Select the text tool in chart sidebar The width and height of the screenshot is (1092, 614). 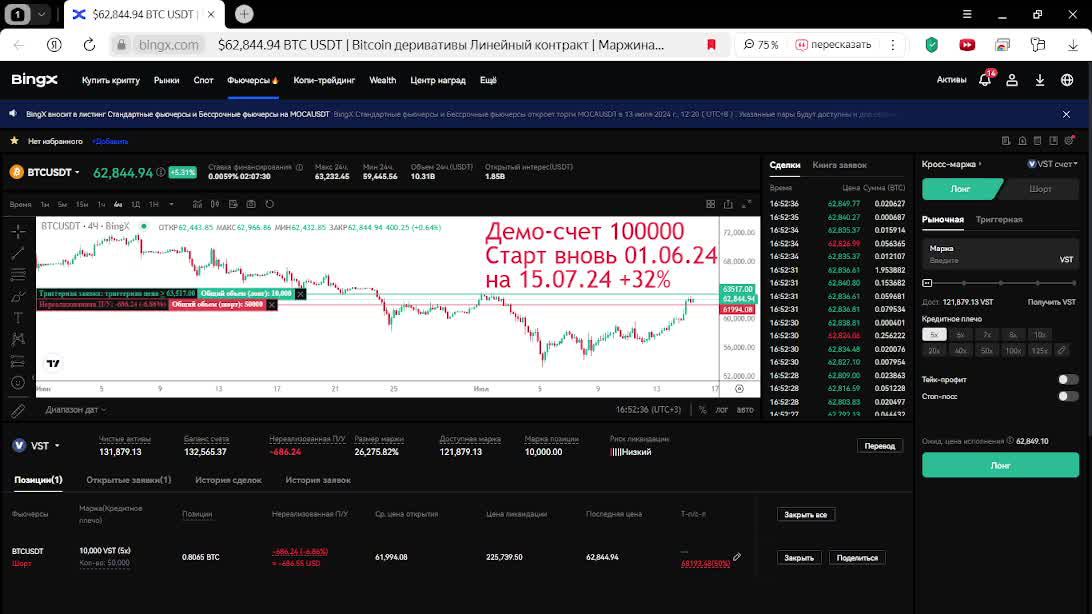click(18, 318)
